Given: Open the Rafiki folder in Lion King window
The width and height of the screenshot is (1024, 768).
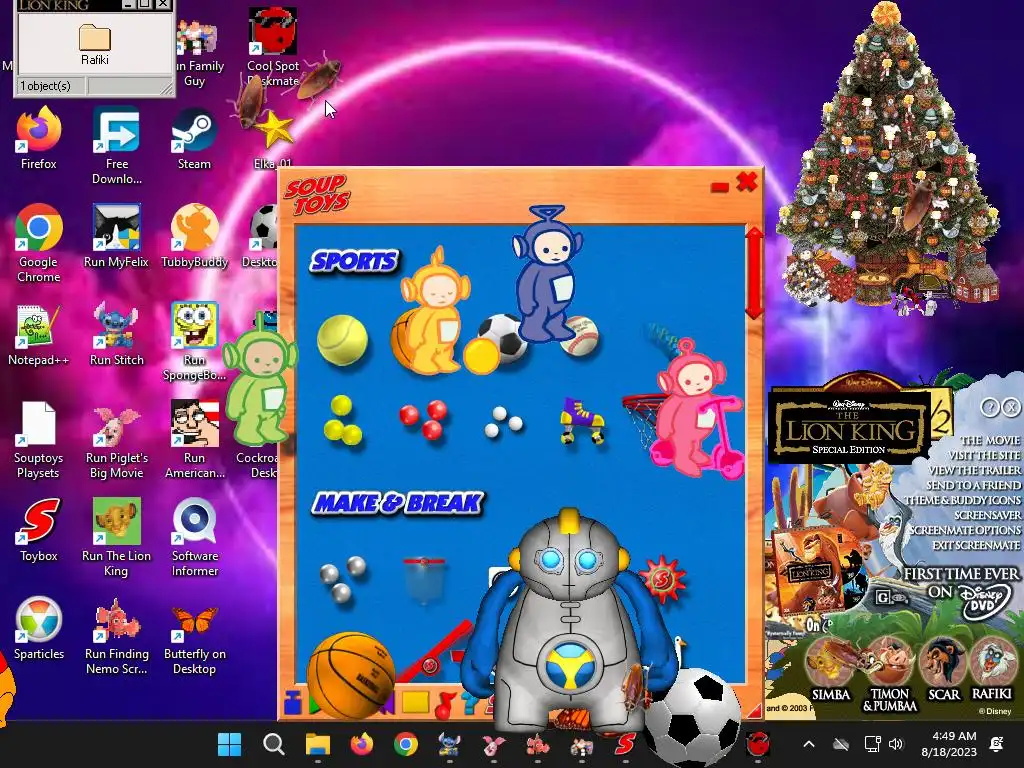Looking at the screenshot, I should [95, 44].
